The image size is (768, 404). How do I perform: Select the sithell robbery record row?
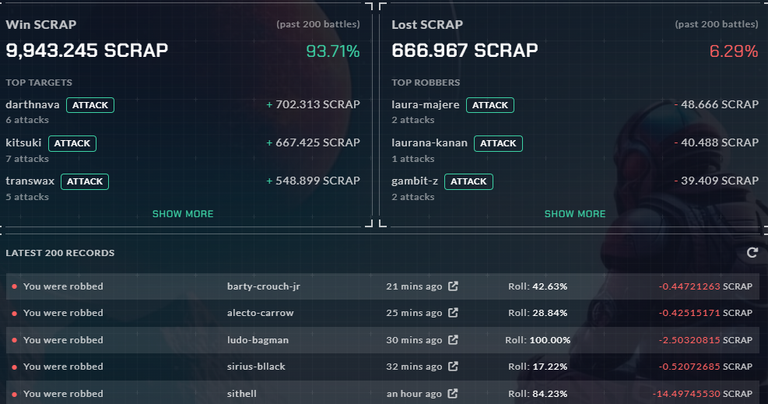383,393
